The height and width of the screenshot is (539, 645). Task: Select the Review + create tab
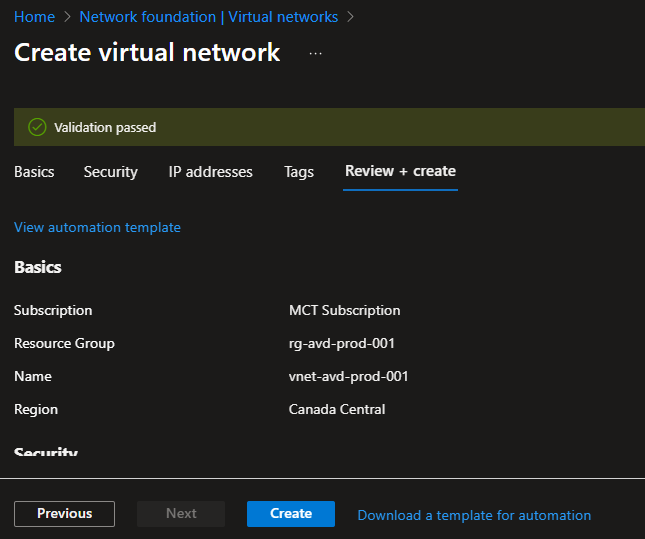pyautogui.click(x=400, y=171)
